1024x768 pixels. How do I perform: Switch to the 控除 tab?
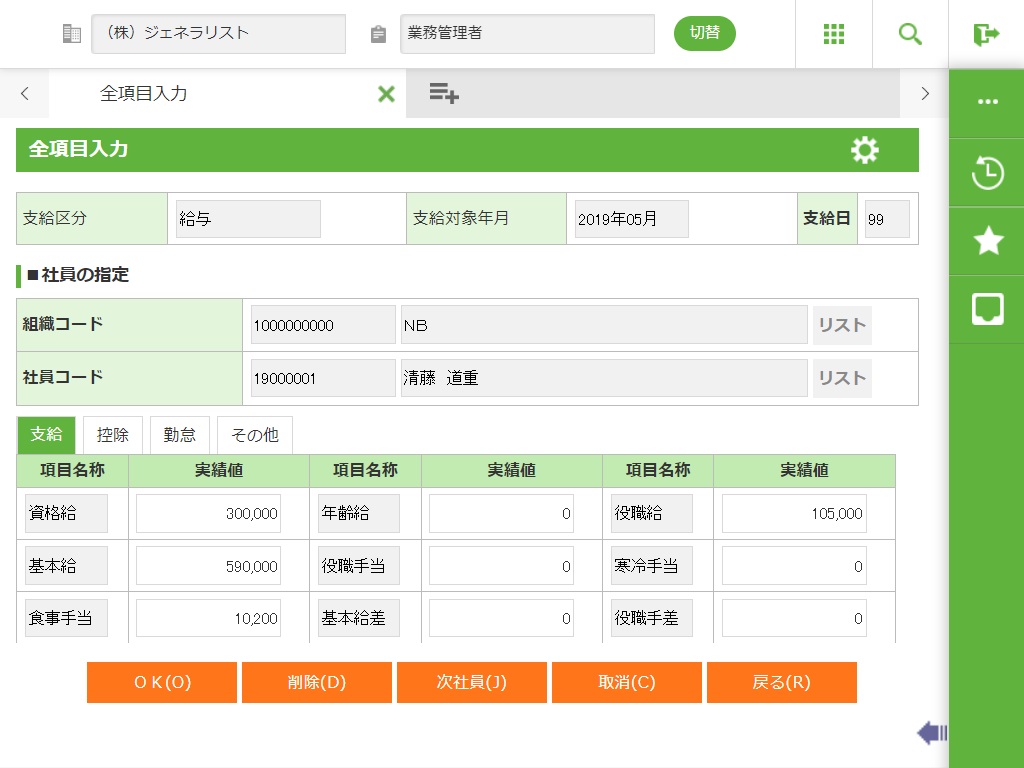pos(113,435)
